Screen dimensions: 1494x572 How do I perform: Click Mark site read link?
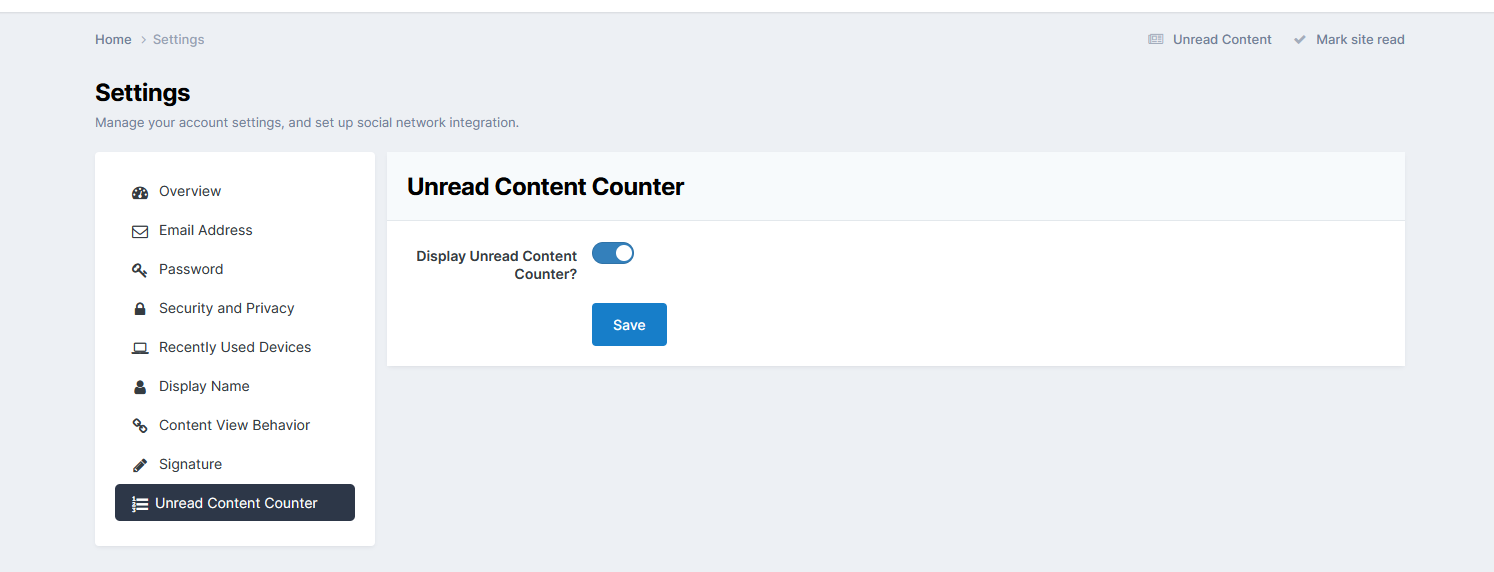tap(1360, 40)
